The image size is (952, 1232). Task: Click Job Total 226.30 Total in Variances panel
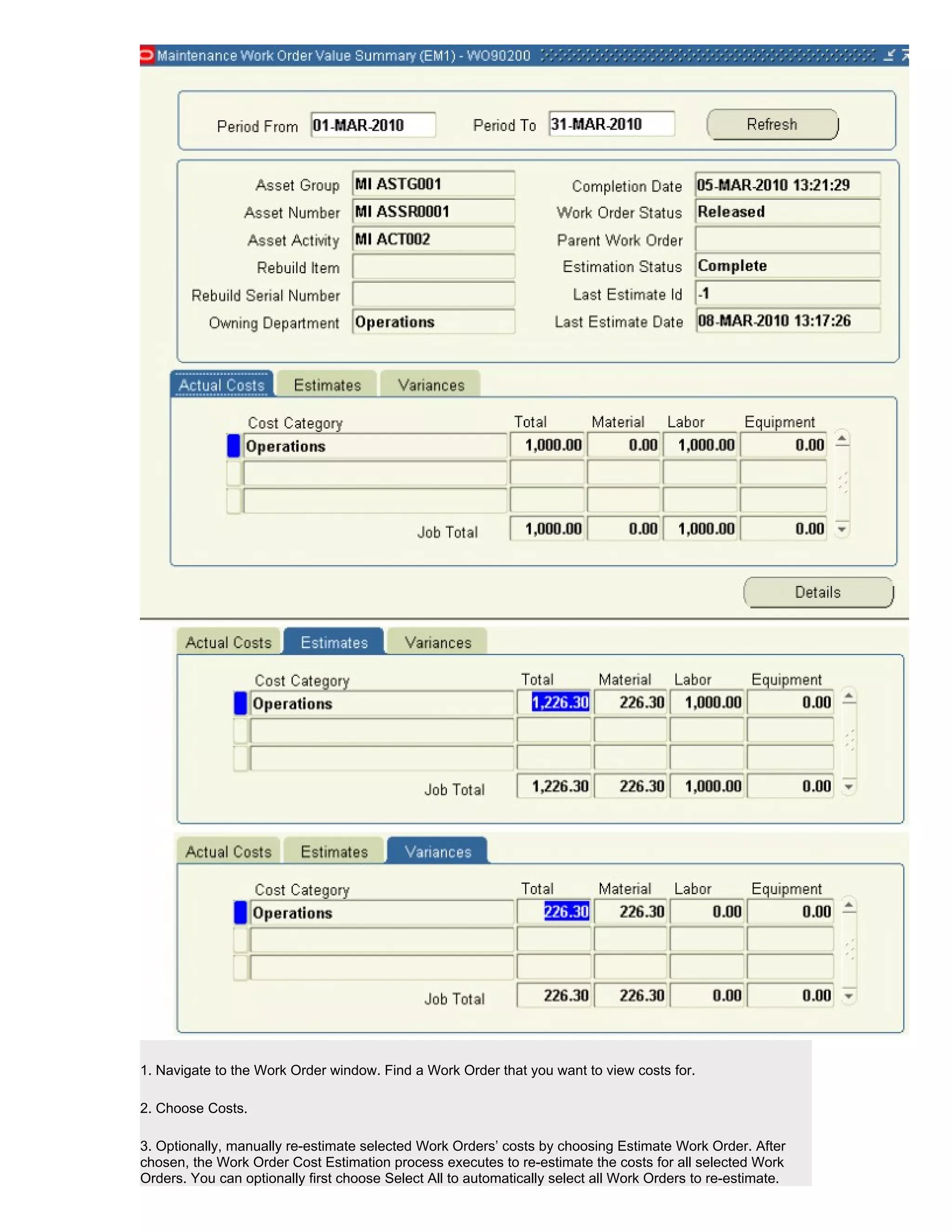point(554,995)
